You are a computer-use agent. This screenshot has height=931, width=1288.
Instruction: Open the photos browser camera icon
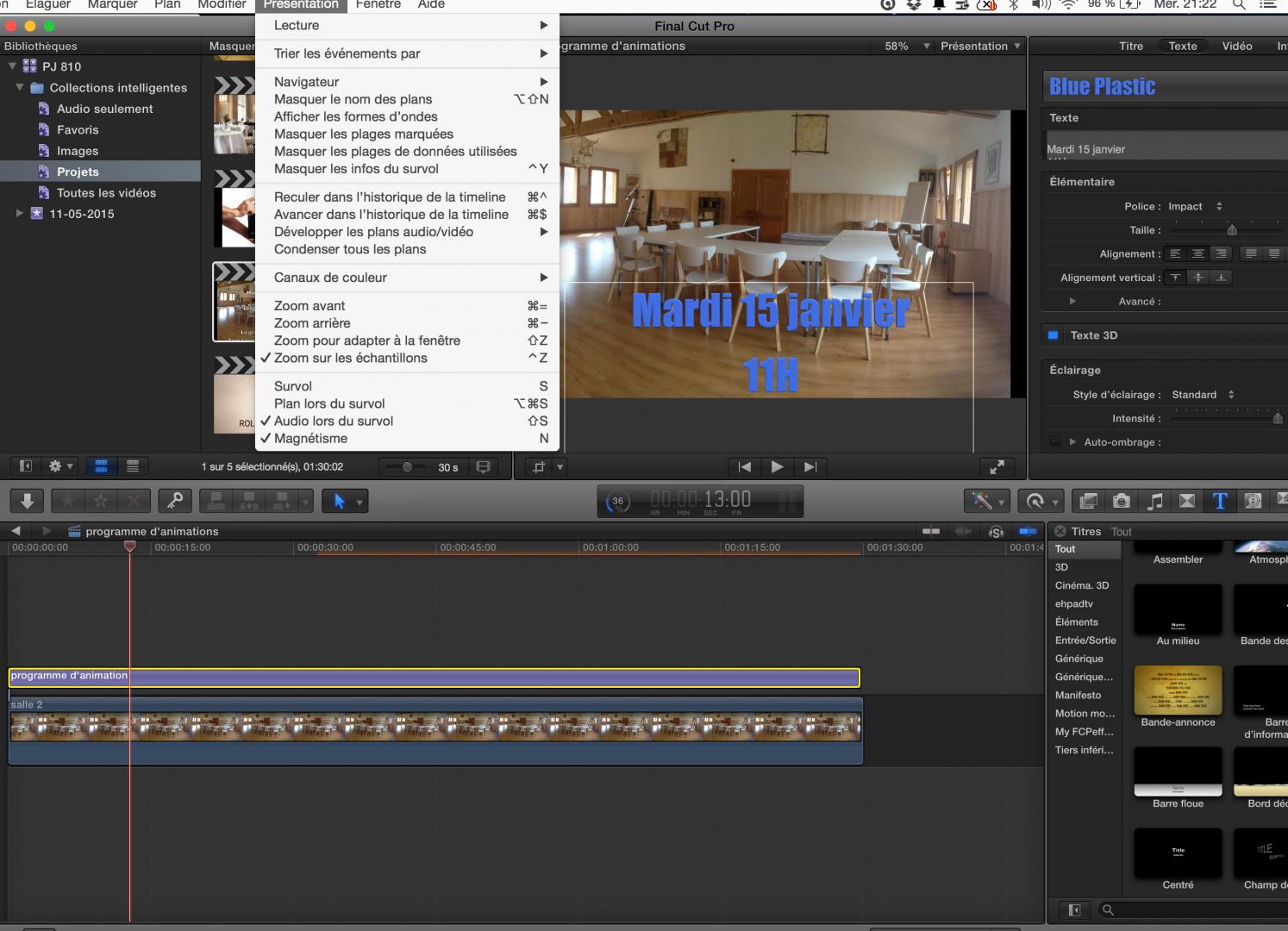pos(1121,501)
